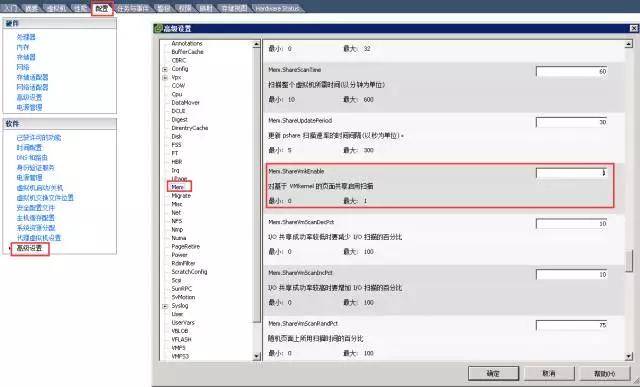This screenshot has height=387, width=640.
Task: Open the 虚拟机 tab
Action: [56, 8]
